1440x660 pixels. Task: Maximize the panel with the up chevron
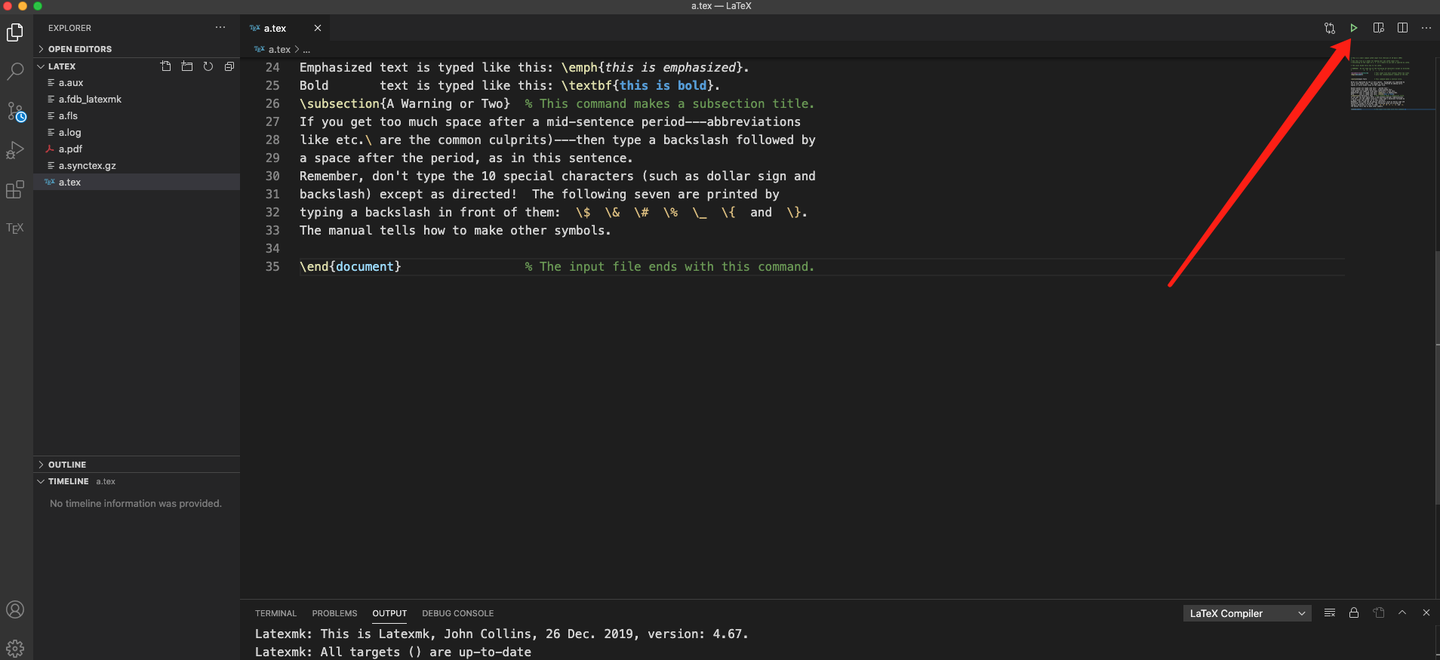tap(1402, 613)
